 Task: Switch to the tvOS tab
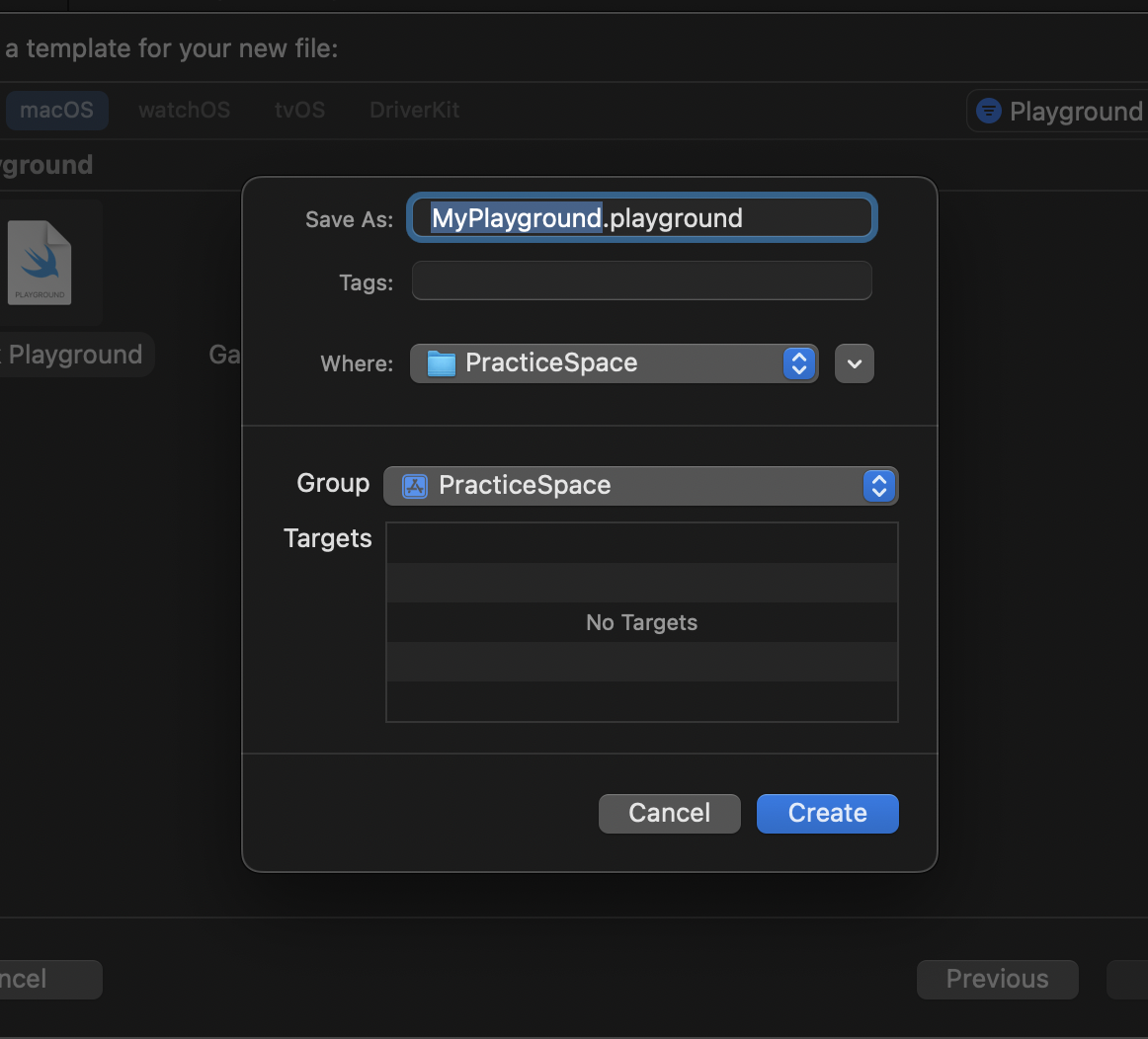click(299, 110)
